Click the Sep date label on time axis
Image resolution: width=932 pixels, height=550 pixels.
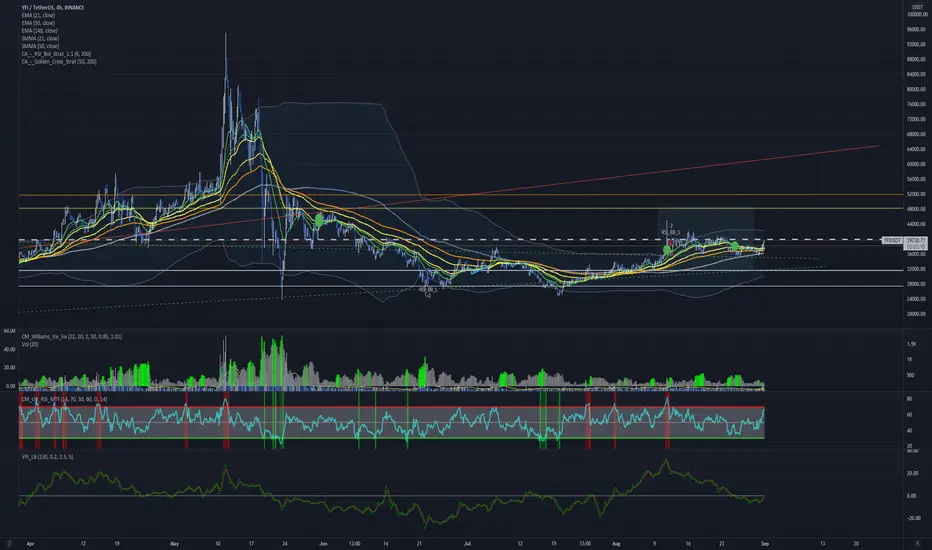765,543
